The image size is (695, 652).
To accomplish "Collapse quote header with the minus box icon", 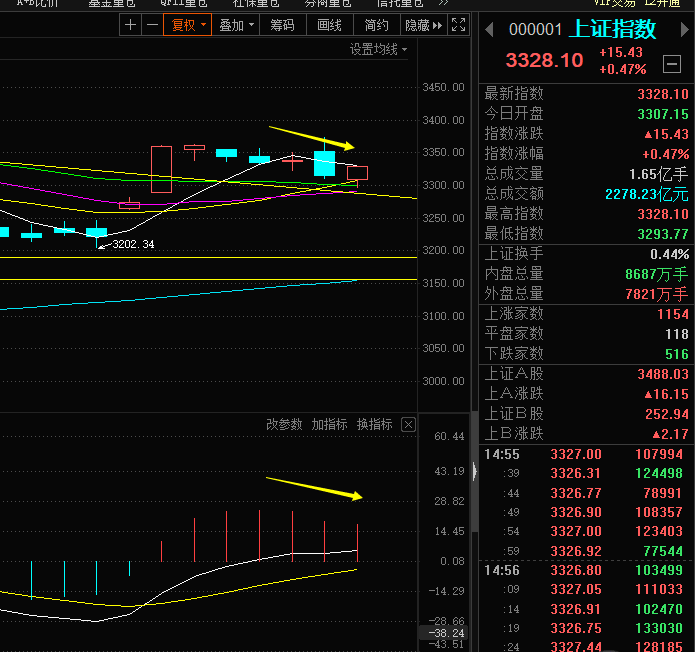I will click(x=672, y=64).
